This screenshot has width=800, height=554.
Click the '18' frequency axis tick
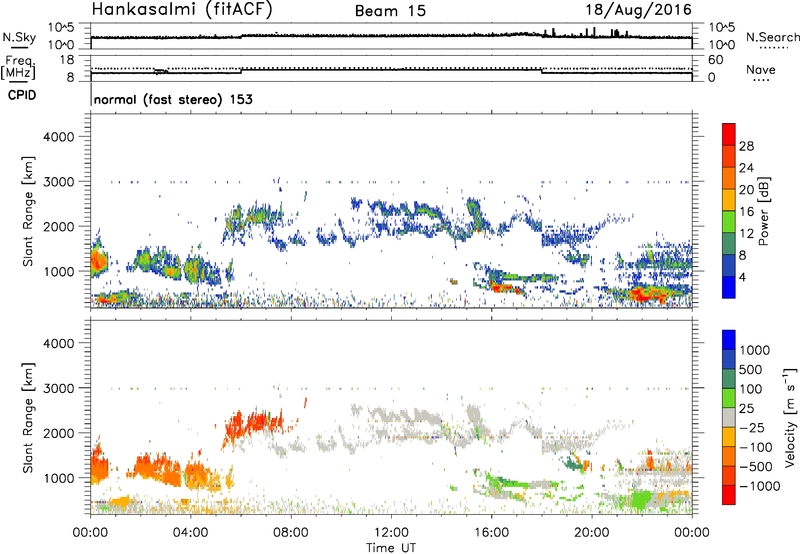[67, 60]
